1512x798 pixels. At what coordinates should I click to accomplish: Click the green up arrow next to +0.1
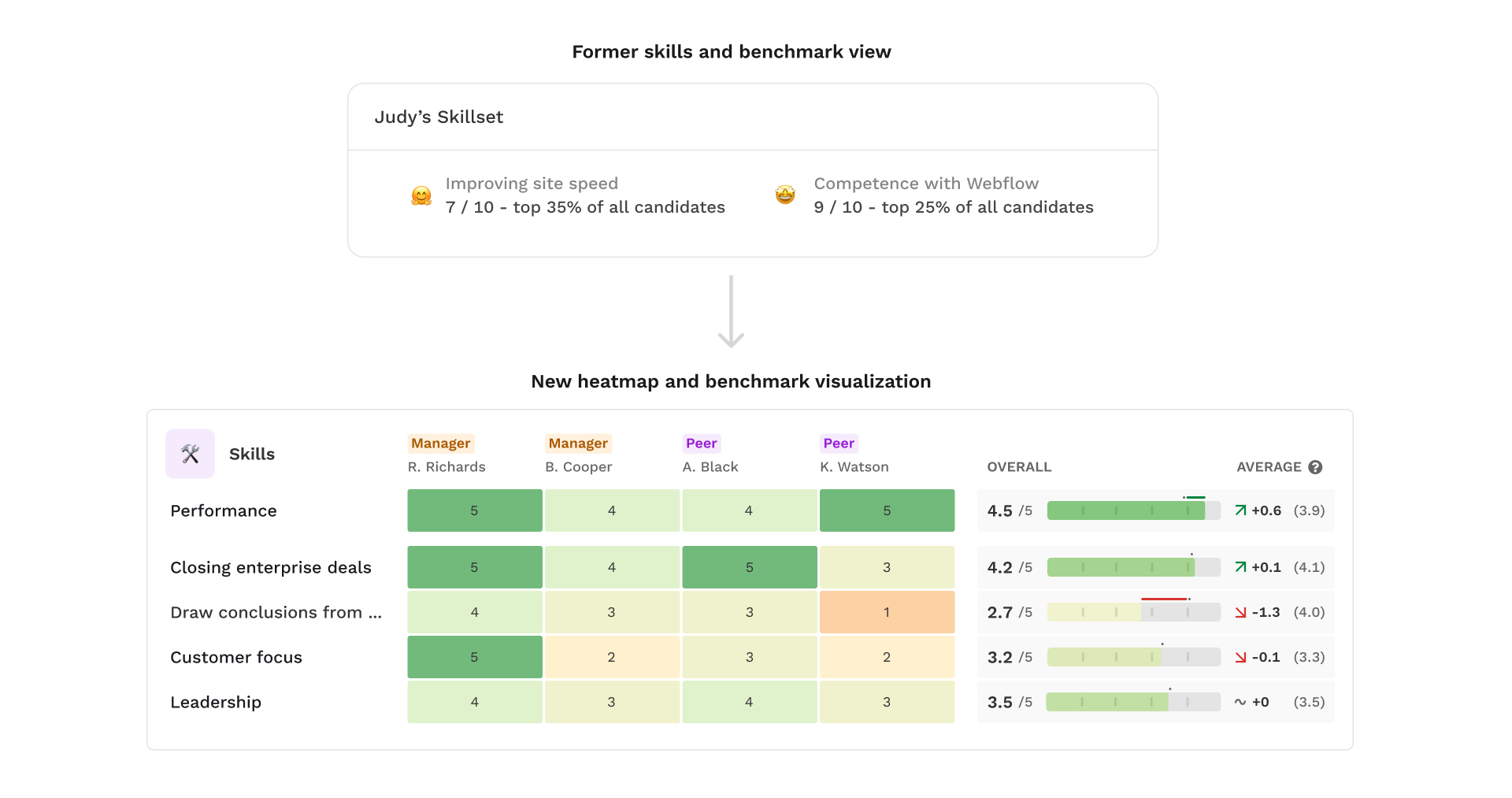1240,567
